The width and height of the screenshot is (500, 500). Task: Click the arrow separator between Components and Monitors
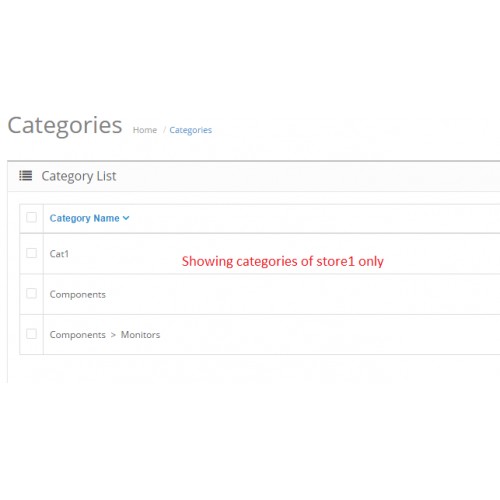(113, 335)
